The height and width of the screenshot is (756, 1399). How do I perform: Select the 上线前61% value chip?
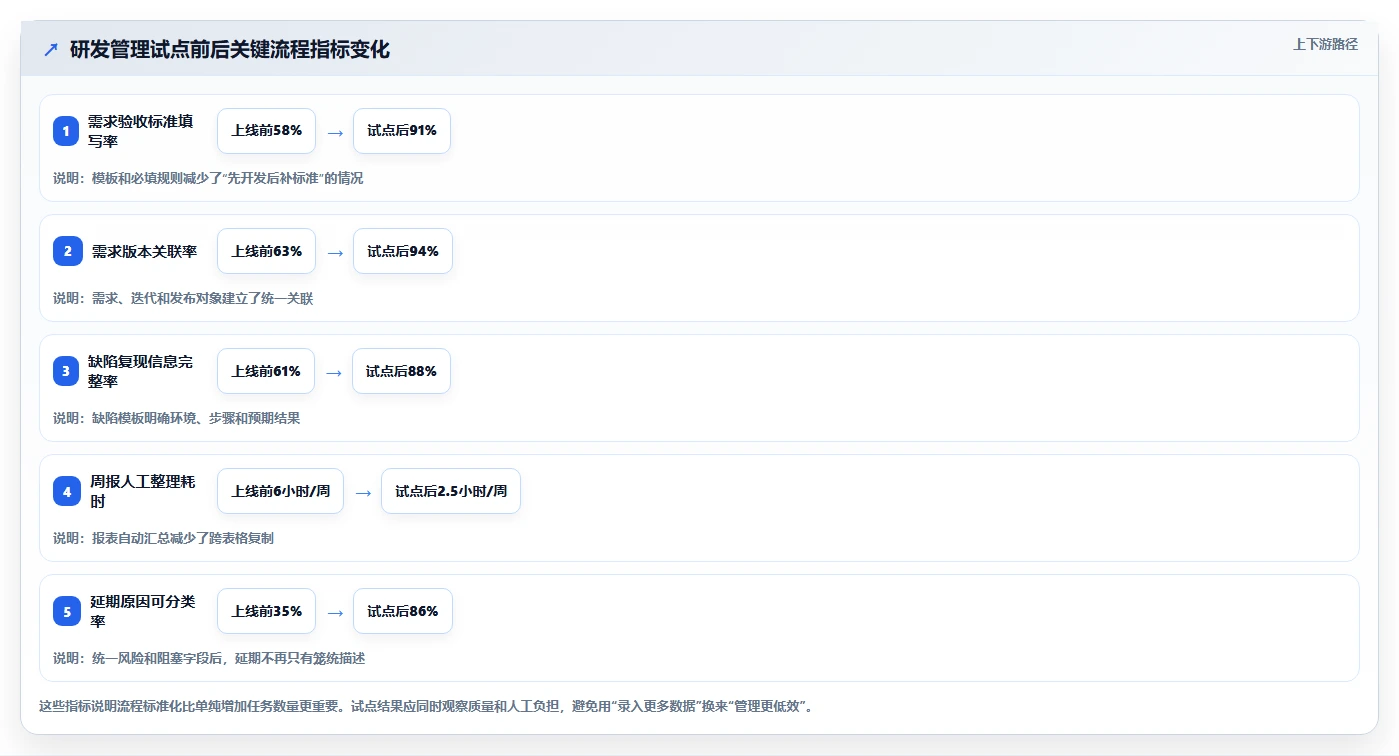pos(266,371)
